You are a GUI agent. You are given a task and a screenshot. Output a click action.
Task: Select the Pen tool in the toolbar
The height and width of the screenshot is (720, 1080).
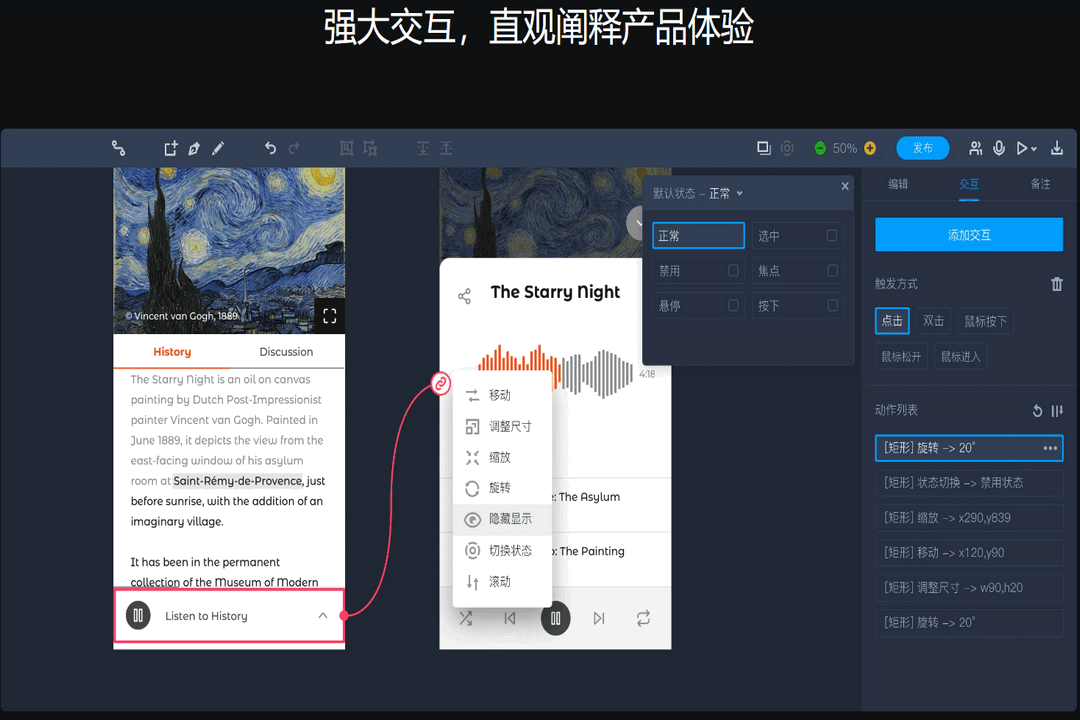point(193,147)
